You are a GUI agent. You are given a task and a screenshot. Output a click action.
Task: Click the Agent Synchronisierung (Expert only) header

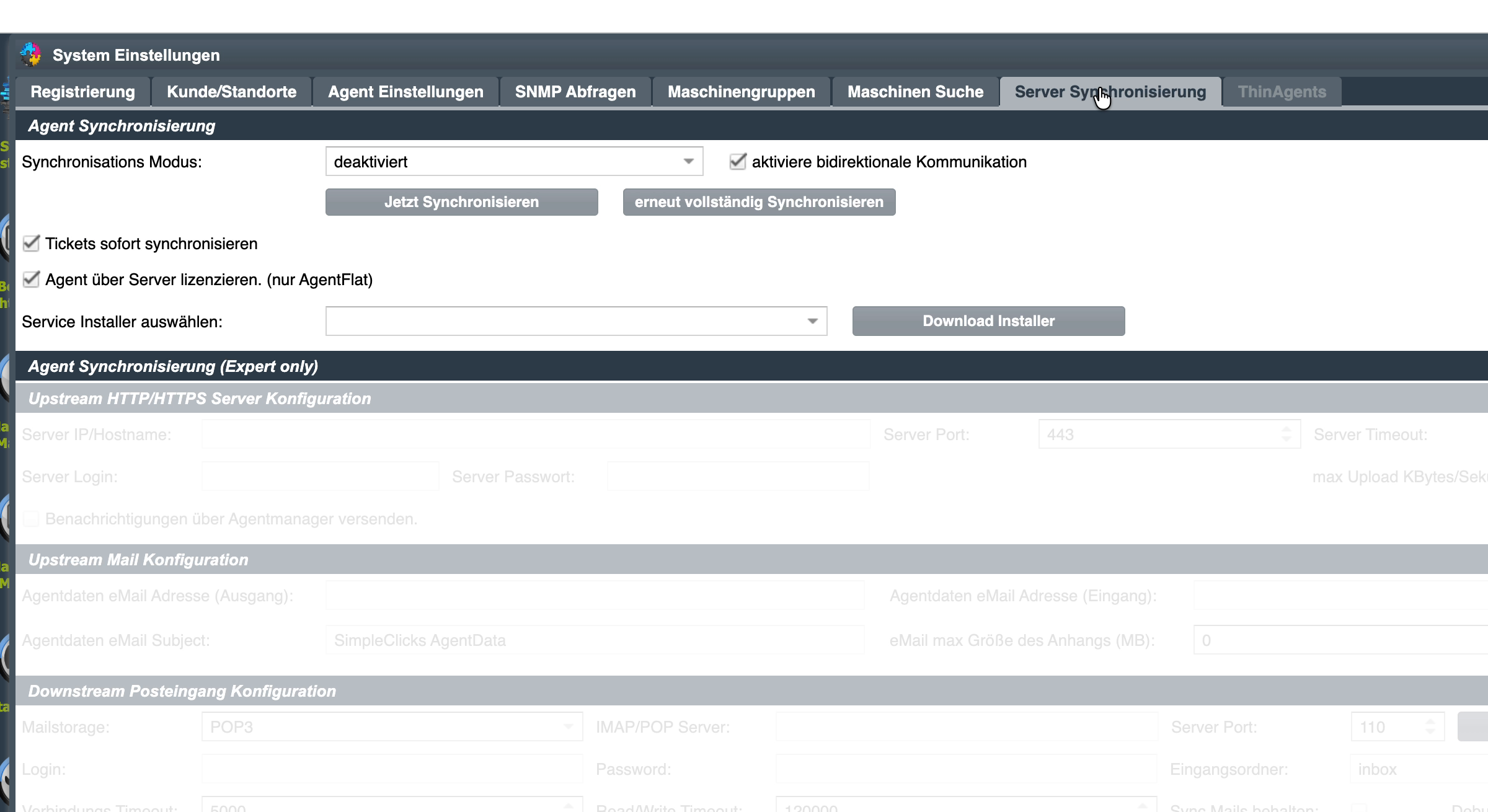(751, 366)
